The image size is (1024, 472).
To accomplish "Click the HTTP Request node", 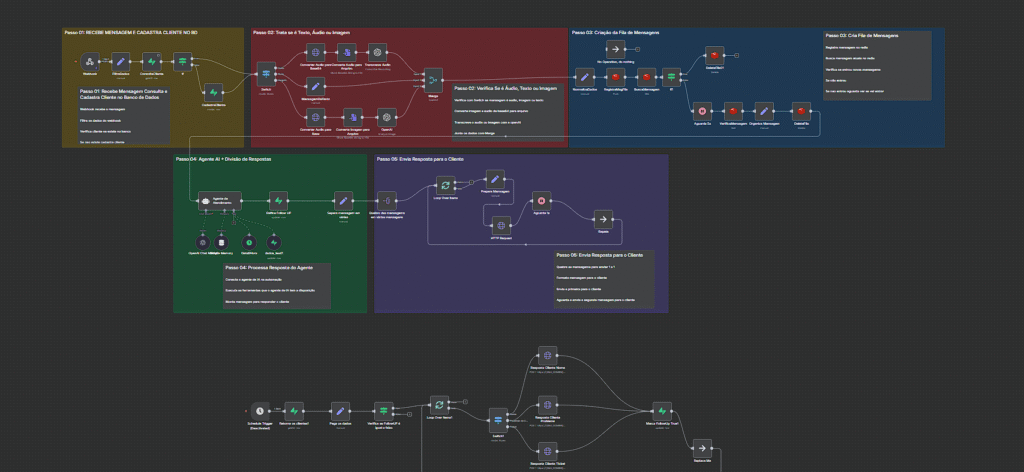I will [x=502, y=222].
